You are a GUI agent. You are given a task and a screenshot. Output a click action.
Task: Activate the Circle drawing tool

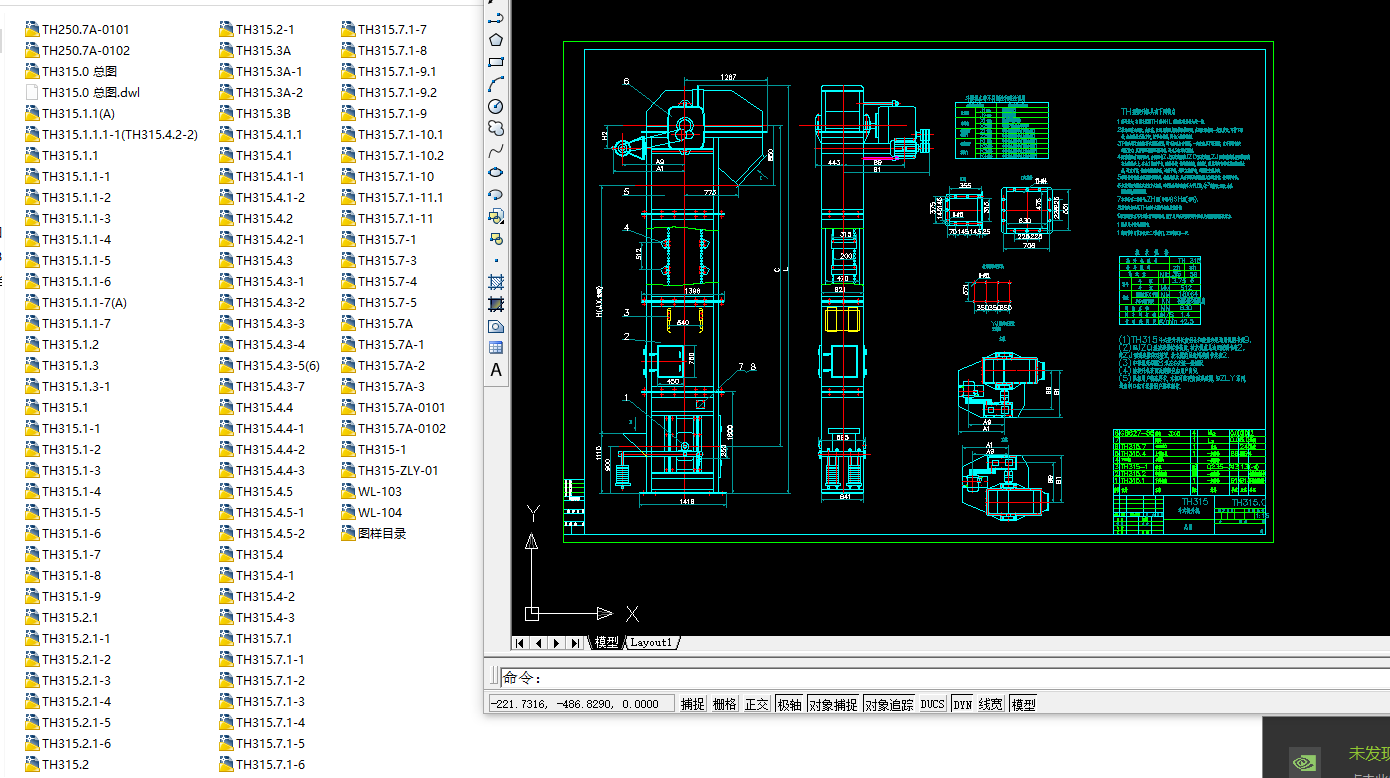click(496, 106)
